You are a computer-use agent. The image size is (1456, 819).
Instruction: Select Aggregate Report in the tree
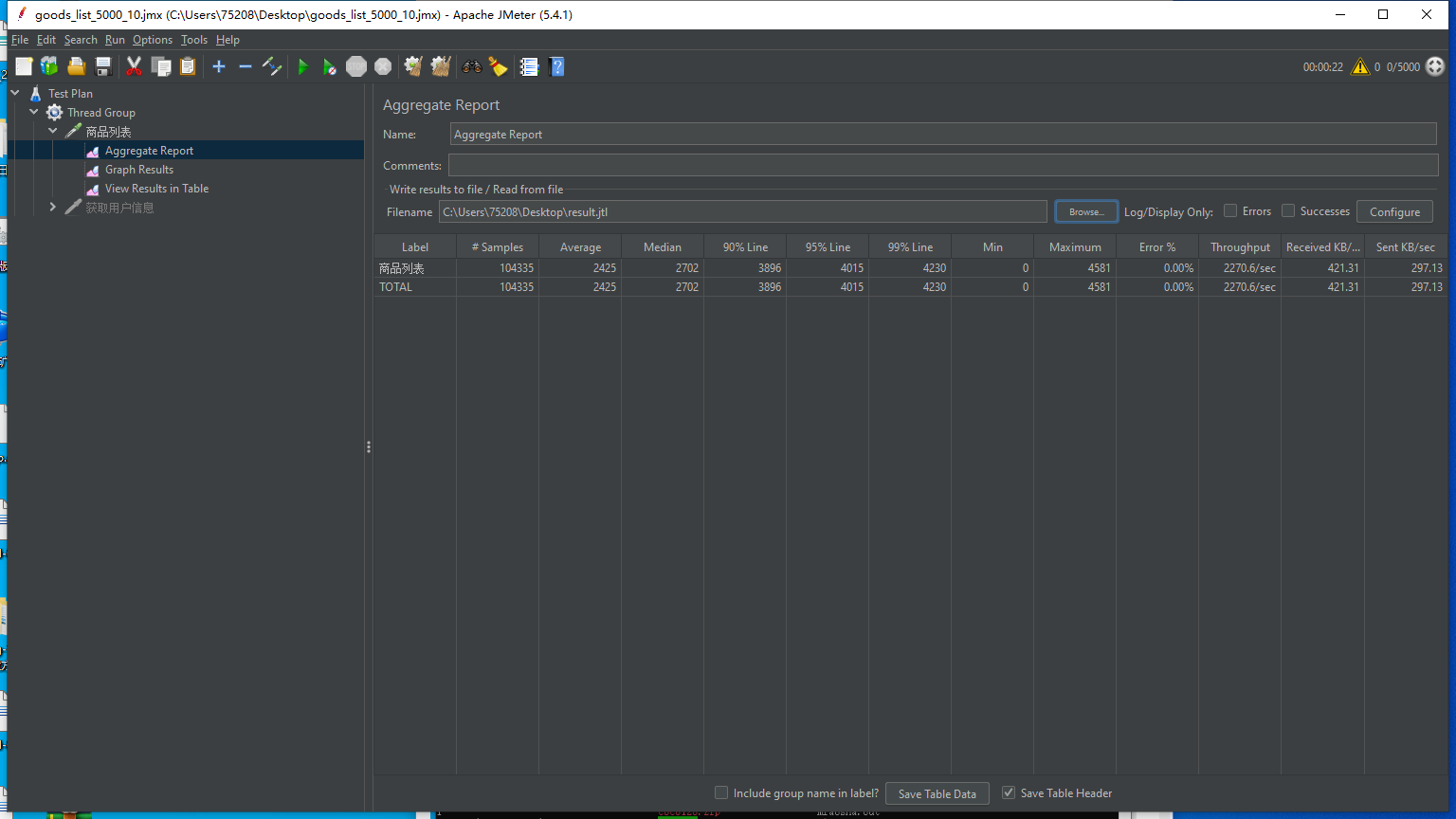coord(149,150)
